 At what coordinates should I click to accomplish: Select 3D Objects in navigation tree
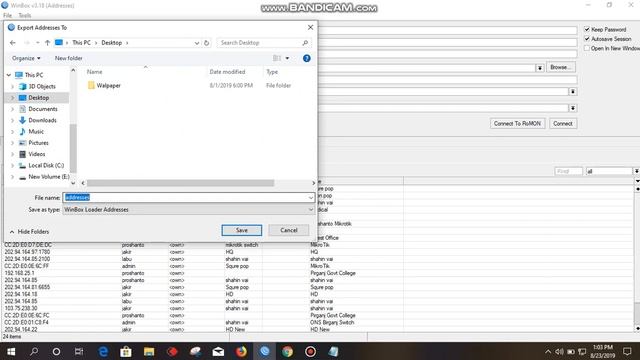tap(42, 87)
